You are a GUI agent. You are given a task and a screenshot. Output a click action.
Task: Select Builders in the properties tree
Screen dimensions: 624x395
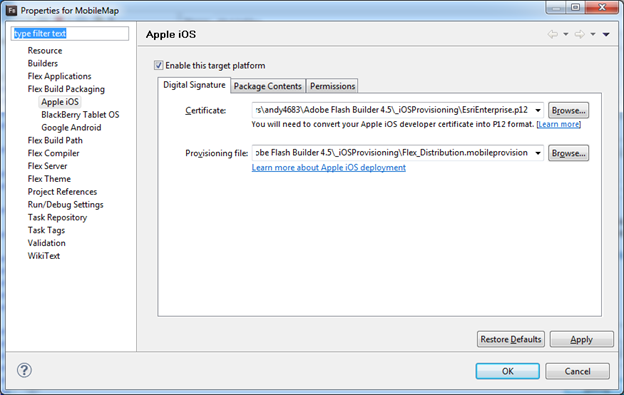pyautogui.click(x=43, y=63)
